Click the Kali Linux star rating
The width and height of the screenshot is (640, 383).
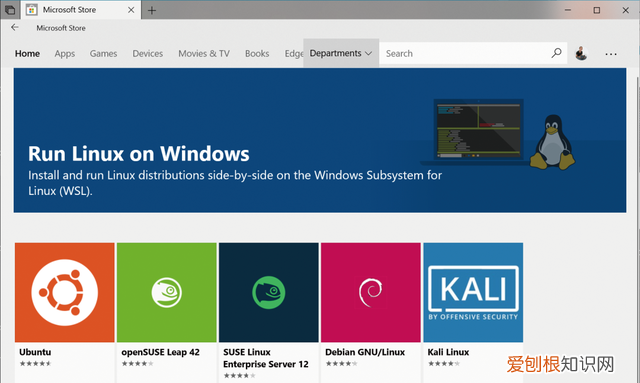pyautogui.click(x=444, y=363)
